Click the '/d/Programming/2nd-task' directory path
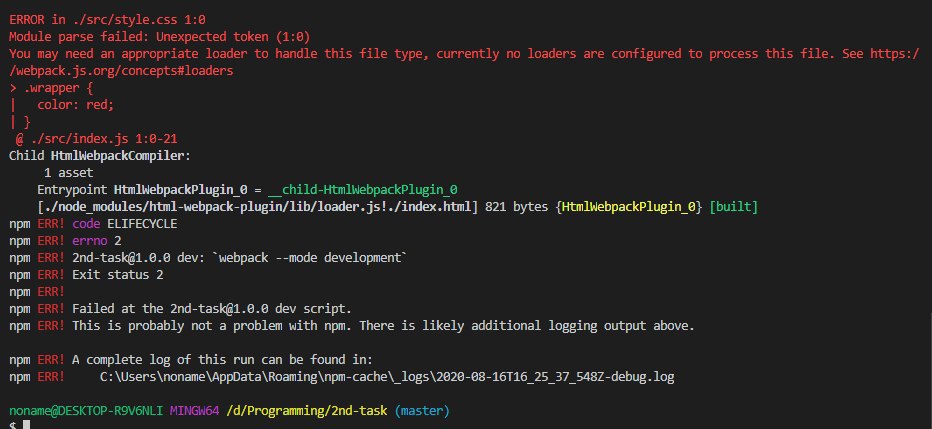932x429 pixels. pos(307,411)
